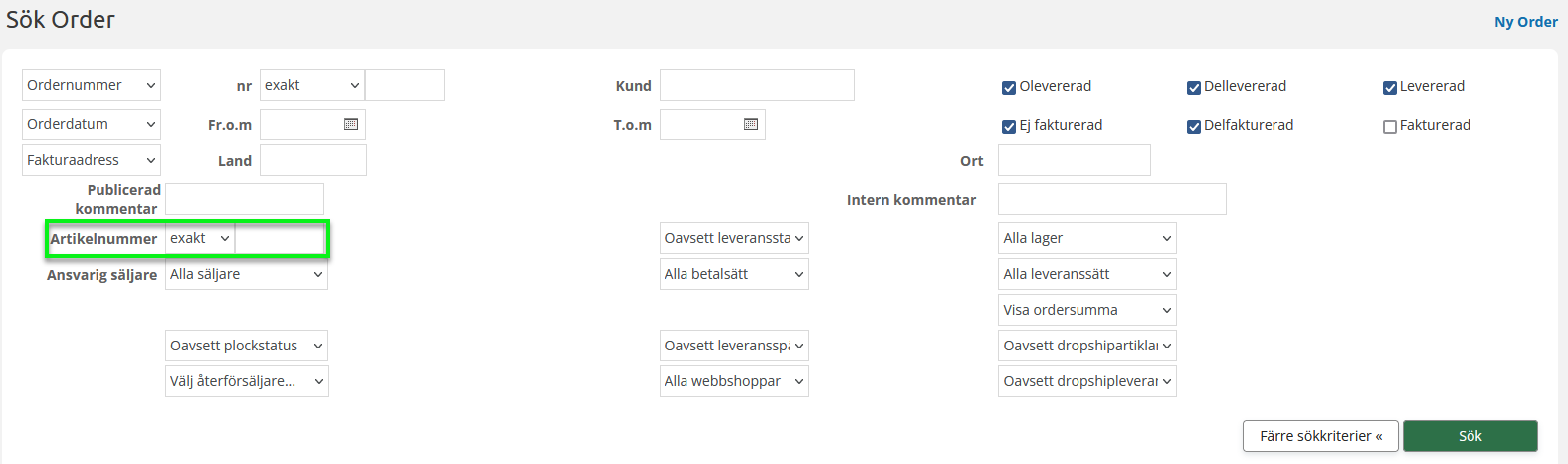Screen dimensions: 1568x464
Task: Focus the Intern kommentar text field
Action: (1111, 199)
